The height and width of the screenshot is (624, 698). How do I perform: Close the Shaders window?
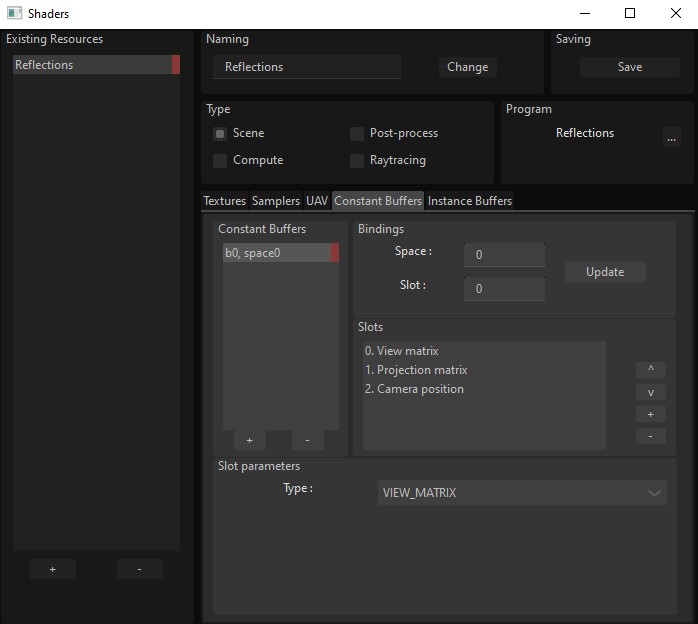675,13
